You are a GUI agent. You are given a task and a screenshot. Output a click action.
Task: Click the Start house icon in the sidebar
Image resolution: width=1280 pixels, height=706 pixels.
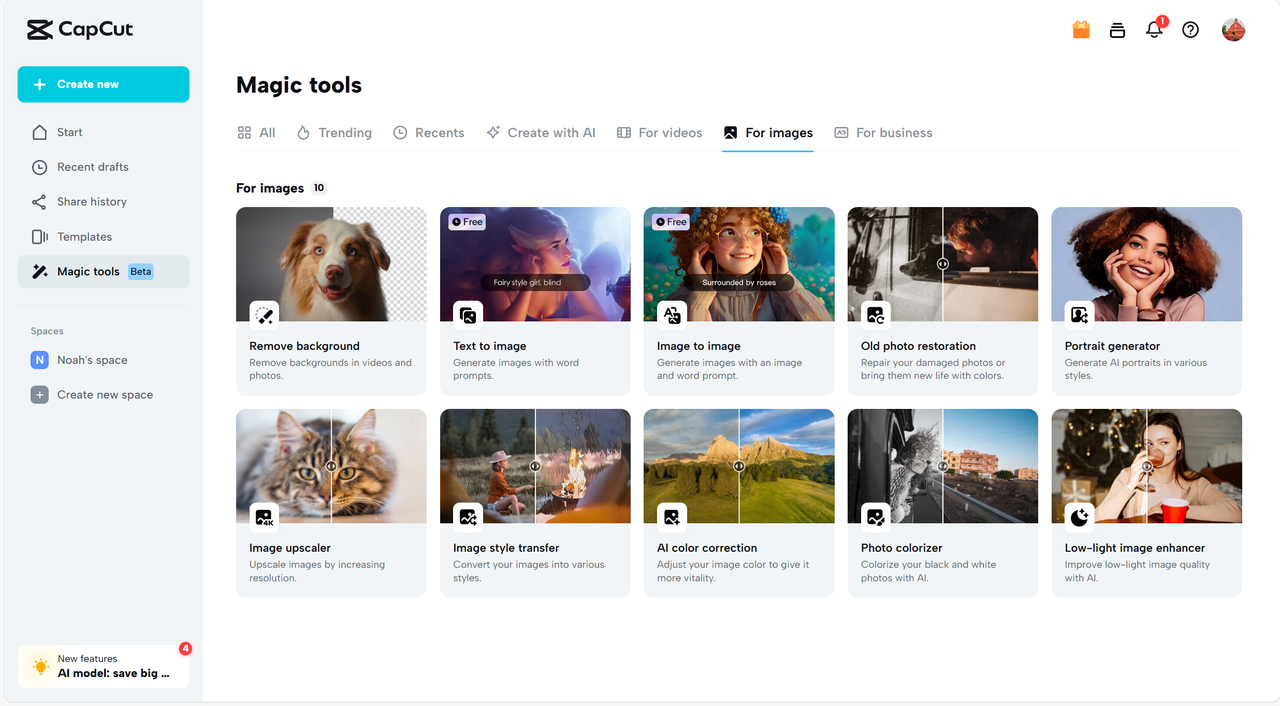pyautogui.click(x=39, y=132)
